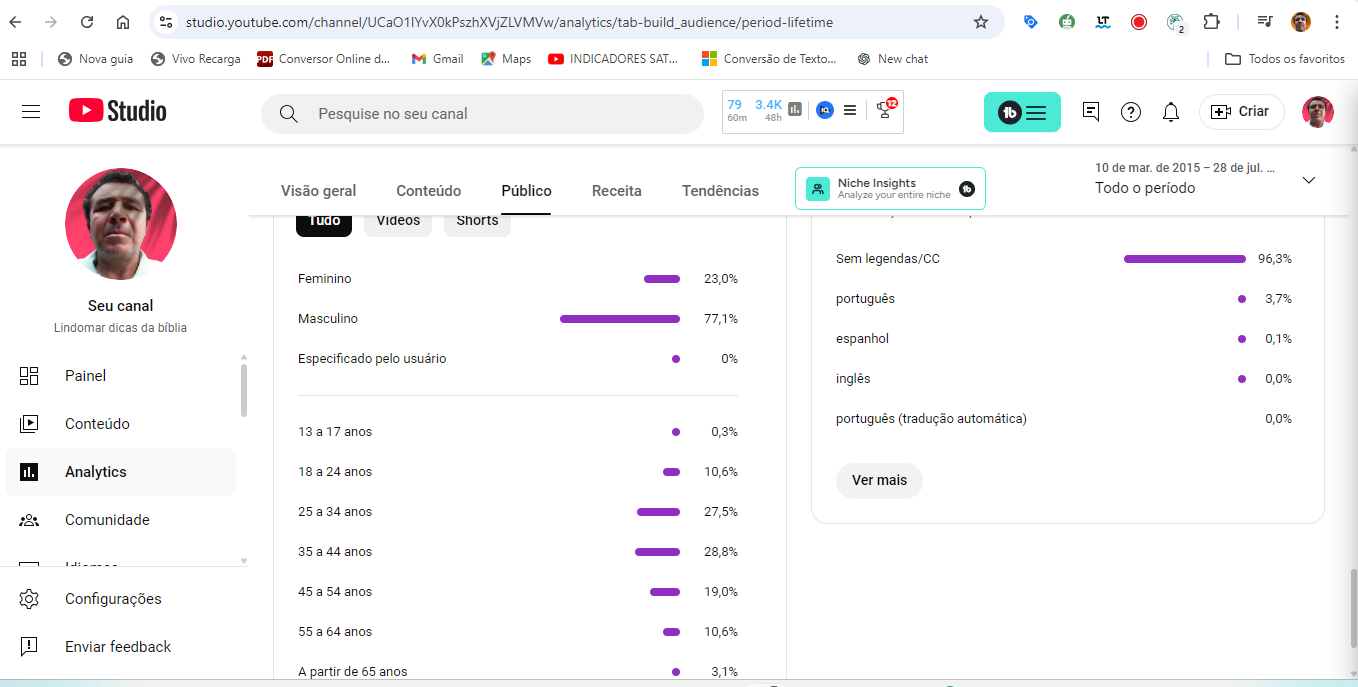Open the Vivo Recarga bookmark
This screenshot has height=687, width=1358.
195,59
